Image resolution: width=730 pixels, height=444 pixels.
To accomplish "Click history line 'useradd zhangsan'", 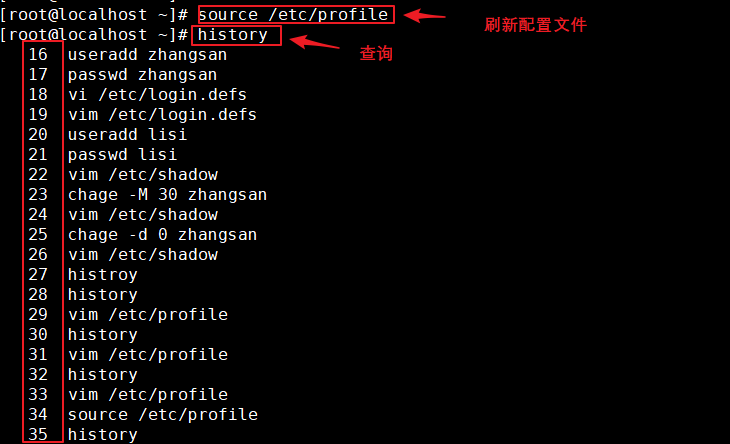I will 147,55.
